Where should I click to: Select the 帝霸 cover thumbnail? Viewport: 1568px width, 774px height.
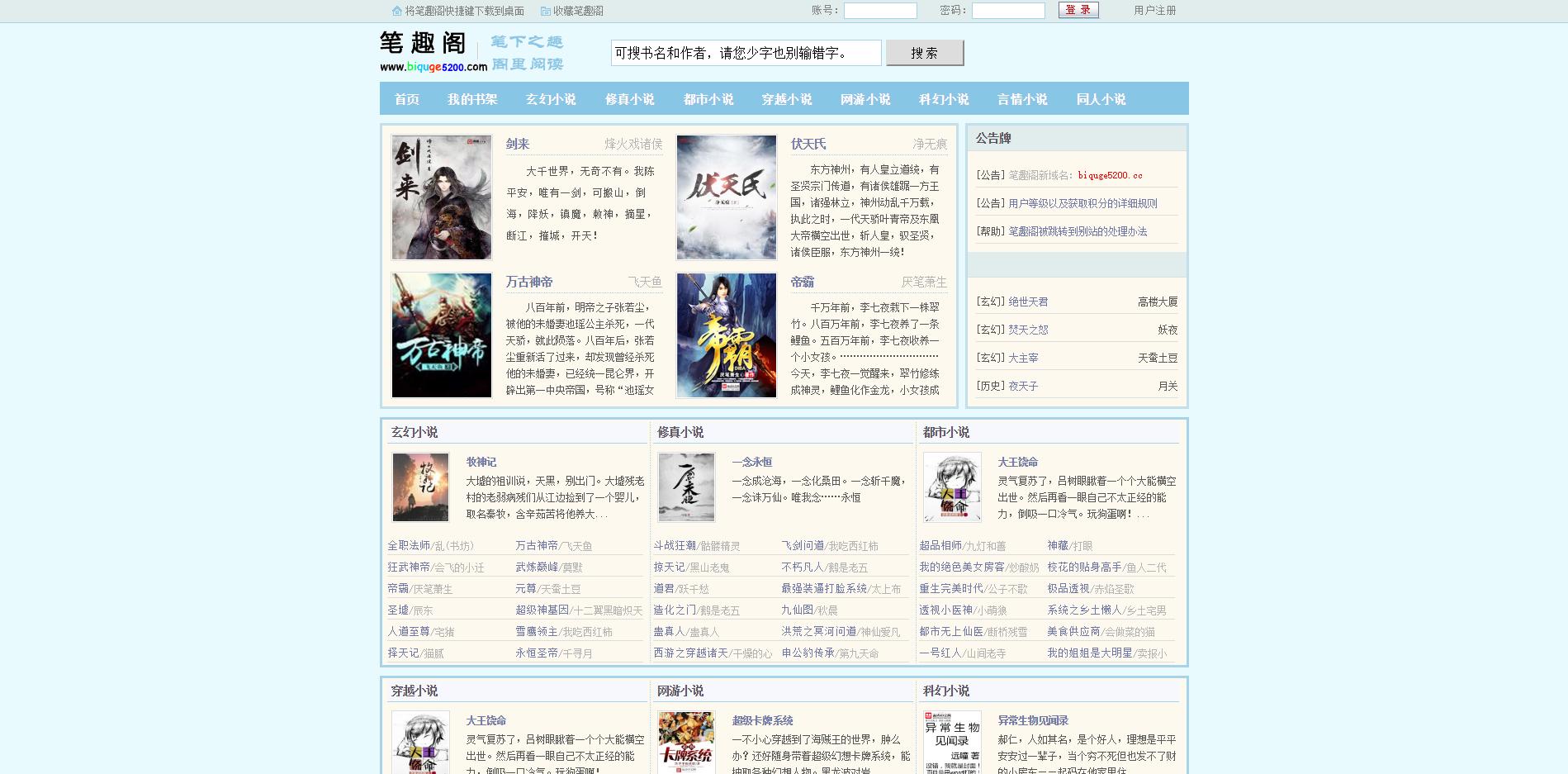tap(727, 335)
